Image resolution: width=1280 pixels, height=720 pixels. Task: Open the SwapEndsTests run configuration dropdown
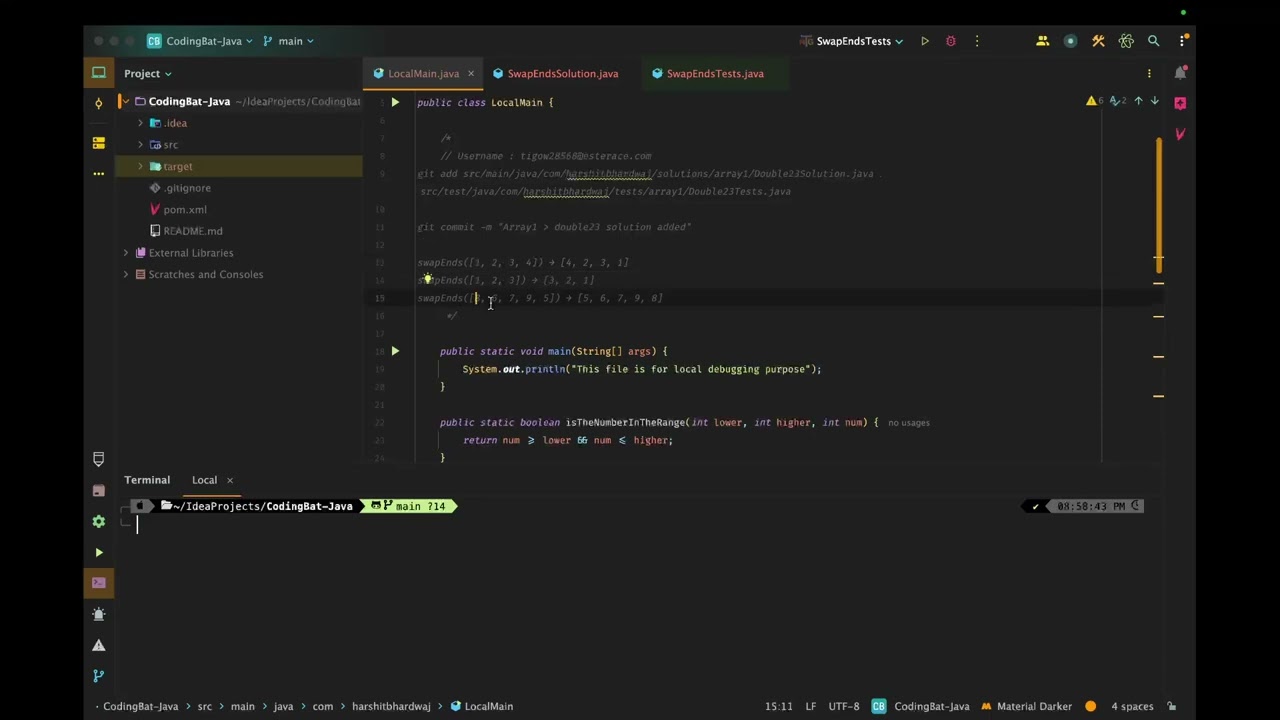pos(852,41)
